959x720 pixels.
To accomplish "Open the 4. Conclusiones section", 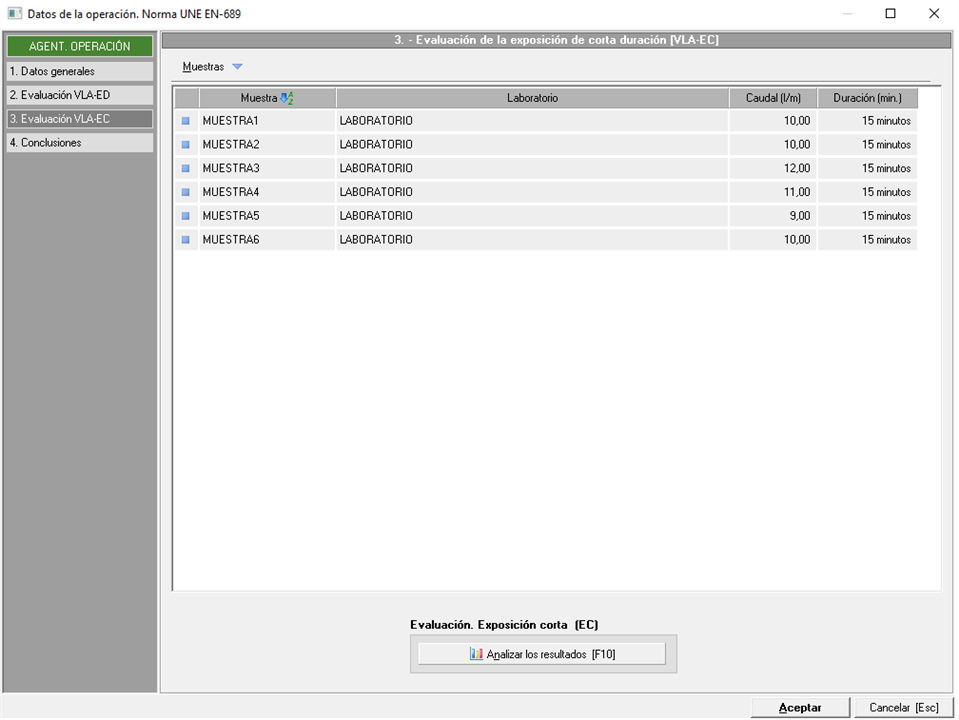I will (x=79, y=143).
